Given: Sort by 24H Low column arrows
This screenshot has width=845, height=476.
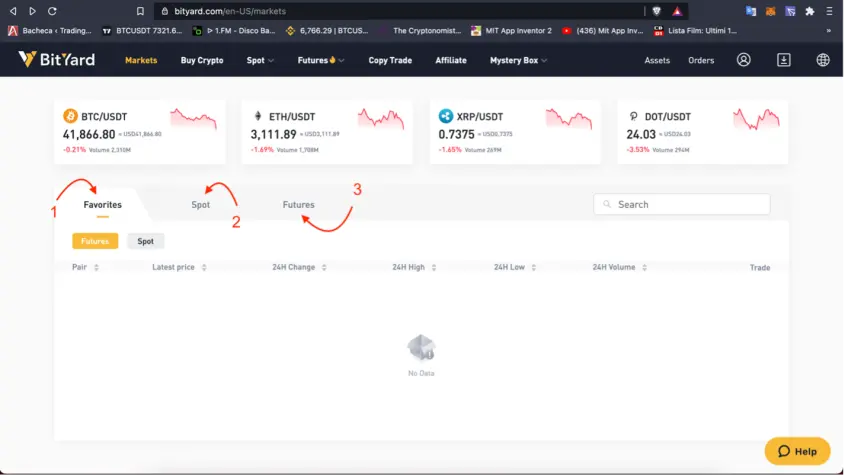Looking at the screenshot, I should [534, 267].
